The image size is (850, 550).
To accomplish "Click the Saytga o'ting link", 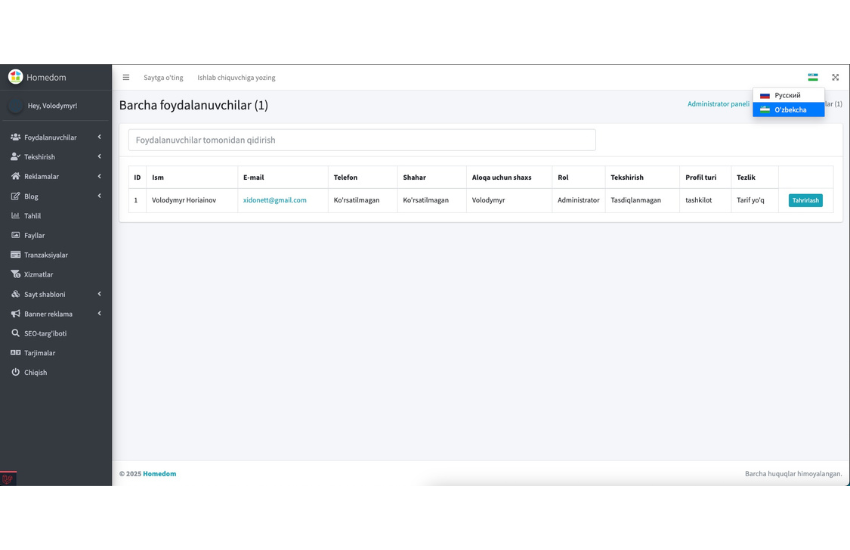I will click(163, 77).
